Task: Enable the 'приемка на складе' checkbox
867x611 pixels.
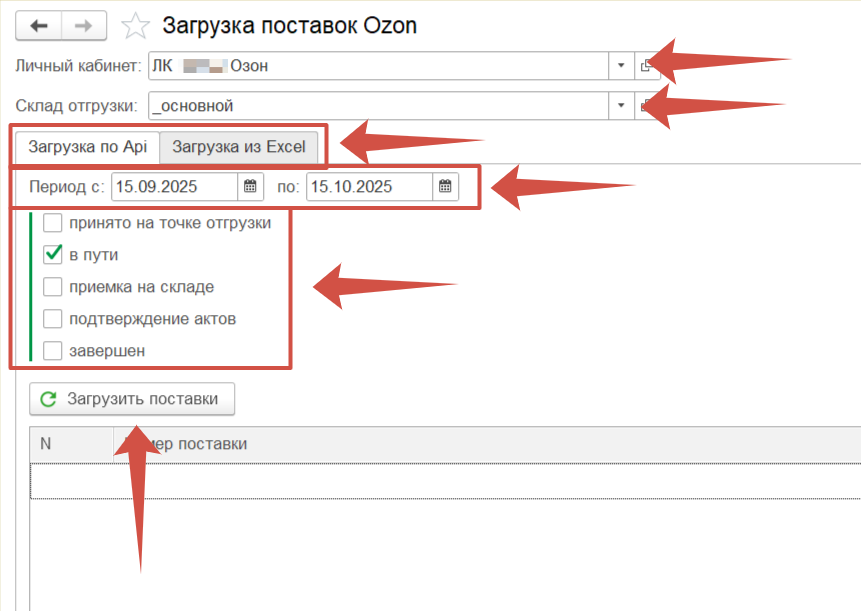Action: pos(53,286)
